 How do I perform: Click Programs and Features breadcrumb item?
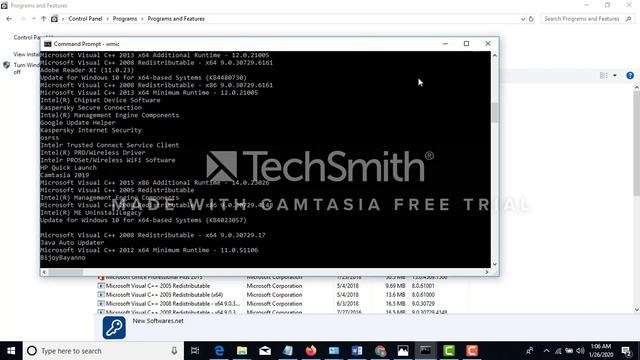176,19
